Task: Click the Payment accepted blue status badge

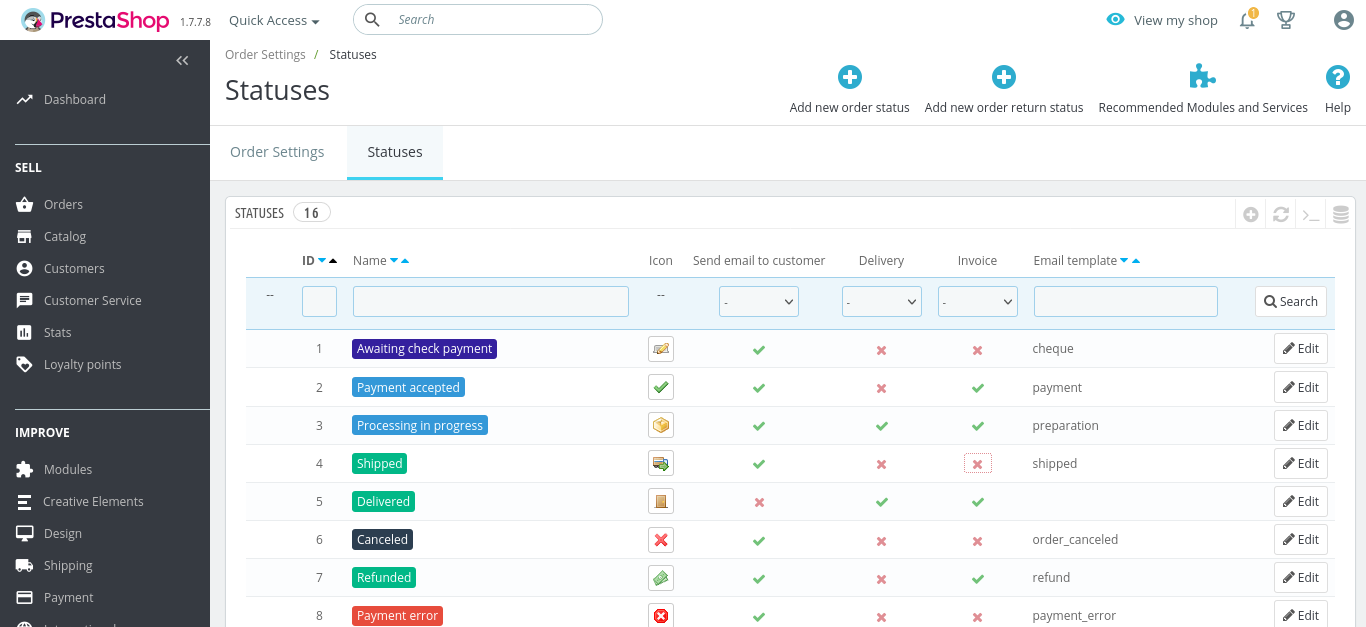Action: click(x=408, y=387)
